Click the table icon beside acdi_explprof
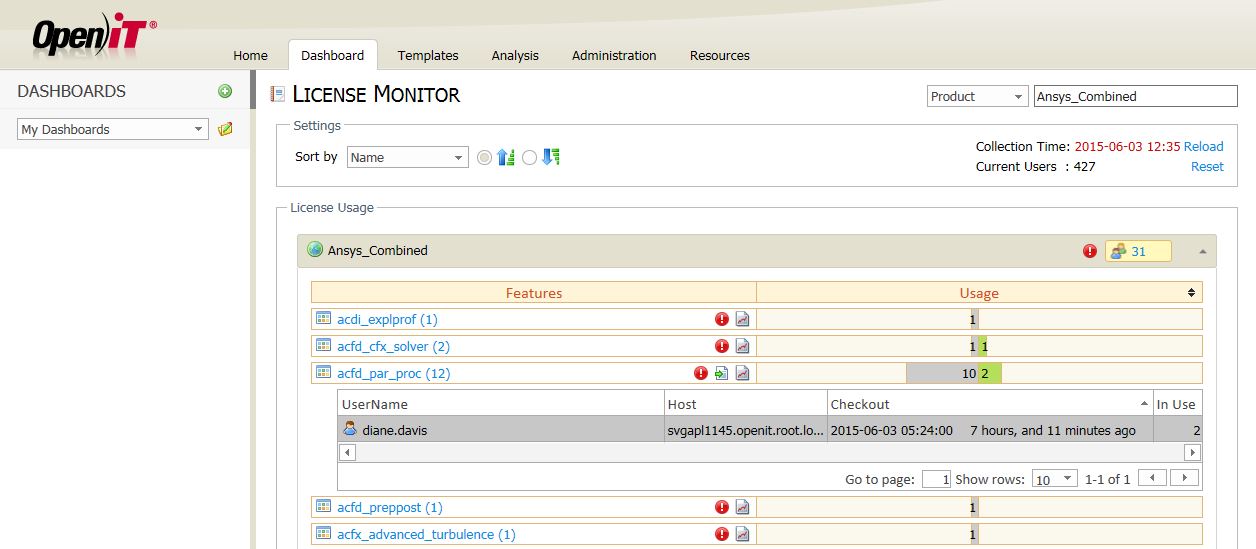Screen dimensions: 1256x549 [323, 319]
